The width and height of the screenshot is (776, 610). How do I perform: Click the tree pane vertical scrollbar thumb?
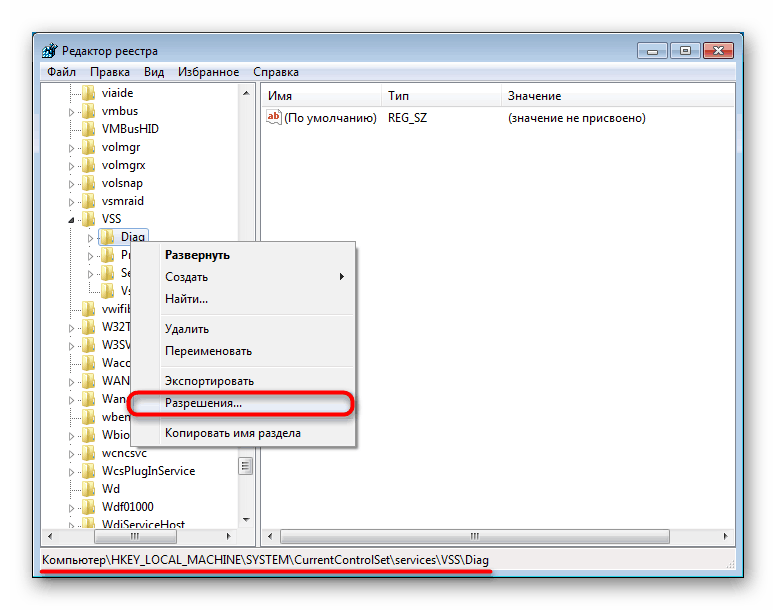(x=245, y=466)
